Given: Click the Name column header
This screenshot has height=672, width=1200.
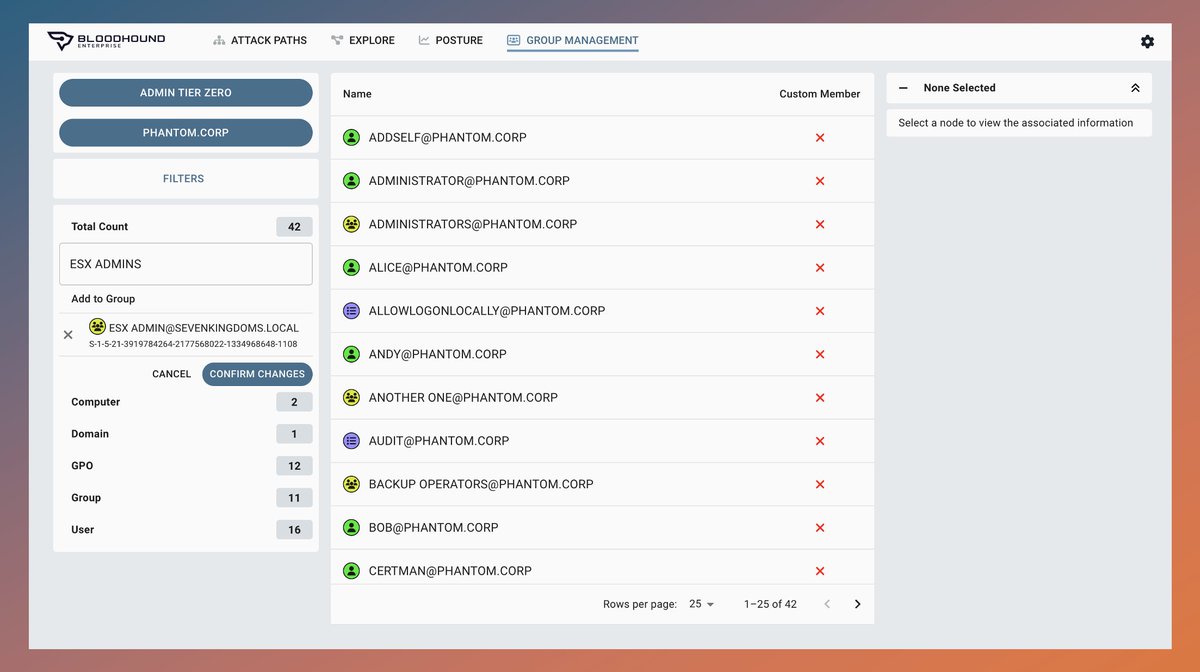Looking at the screenshot, I should pyautogui.click(x=357, y=94).
